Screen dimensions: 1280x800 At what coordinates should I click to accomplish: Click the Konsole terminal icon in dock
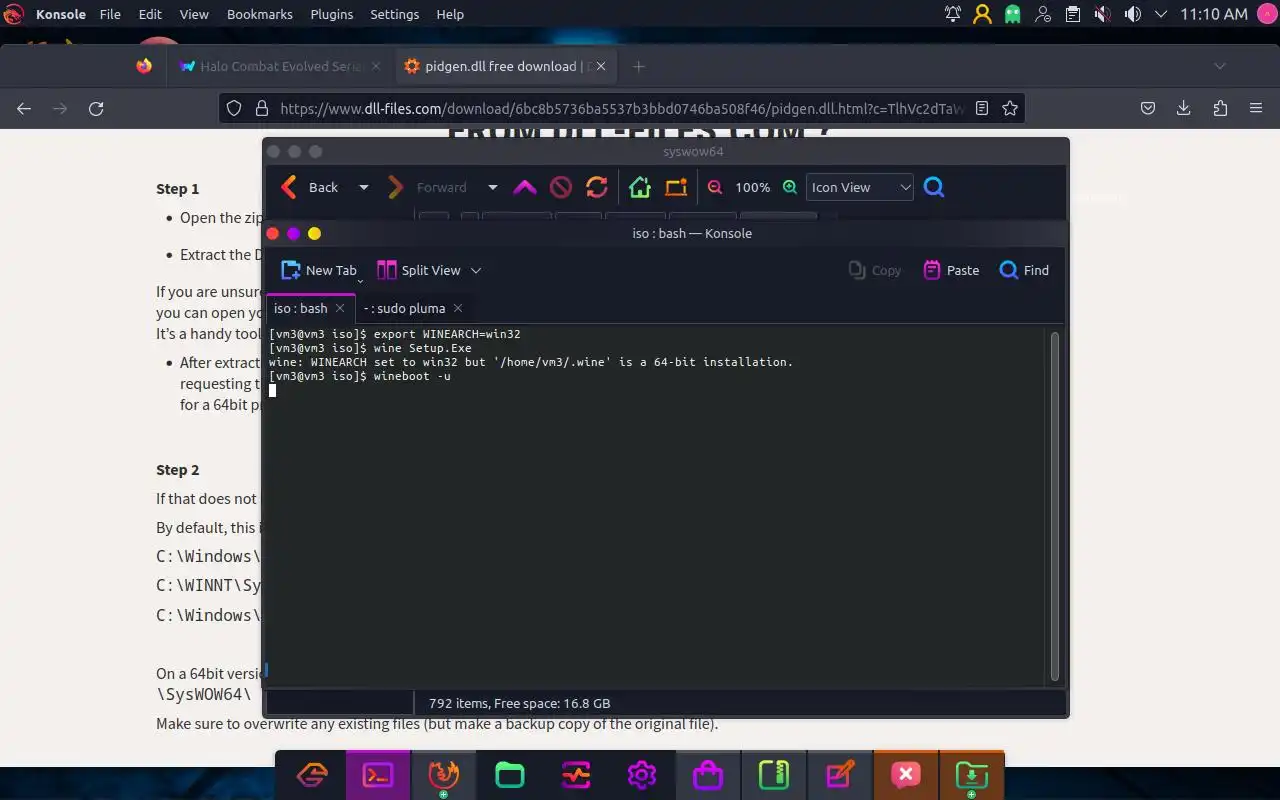point(378,775)
